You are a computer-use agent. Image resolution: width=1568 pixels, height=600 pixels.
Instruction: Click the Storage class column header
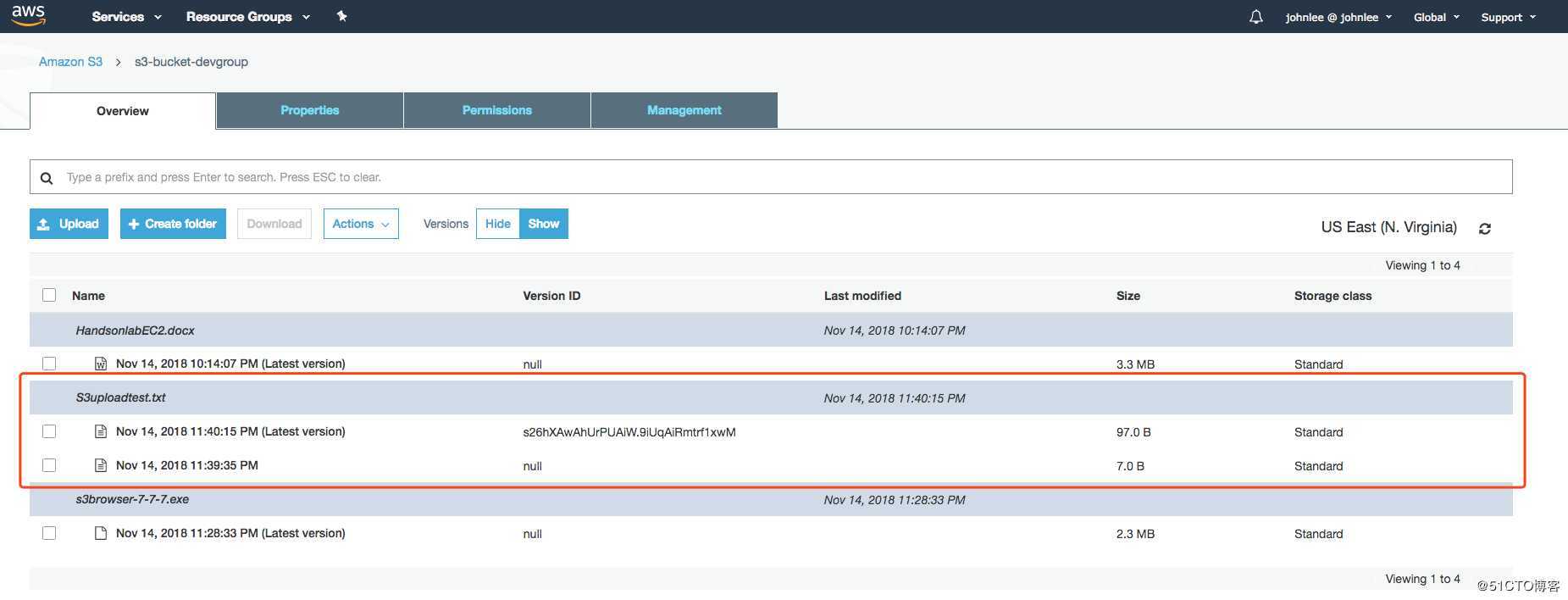1333,296
